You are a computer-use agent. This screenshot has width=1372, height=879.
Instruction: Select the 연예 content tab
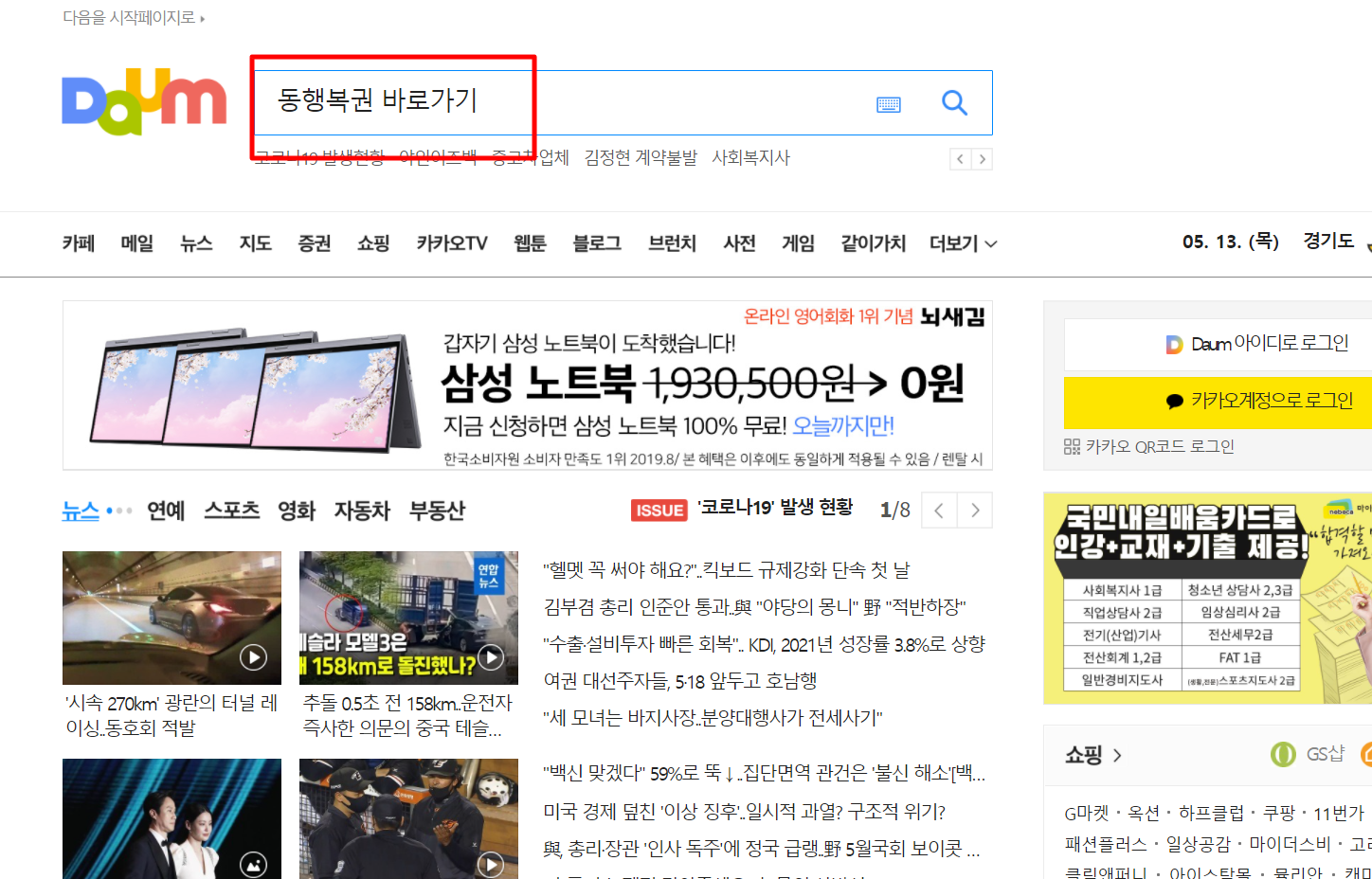click(166, 511)
